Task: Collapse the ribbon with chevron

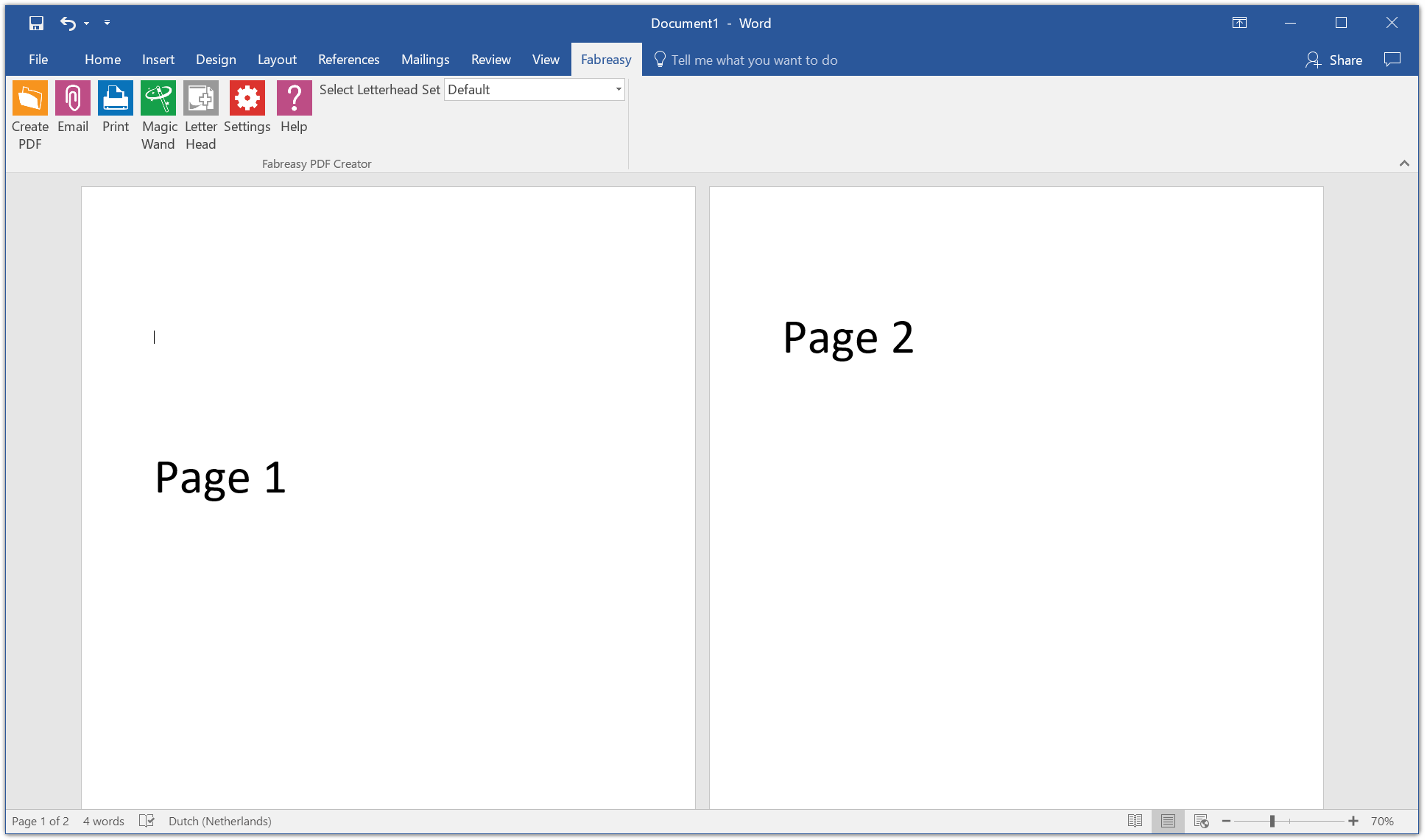Action: [x=1404, y=163]
